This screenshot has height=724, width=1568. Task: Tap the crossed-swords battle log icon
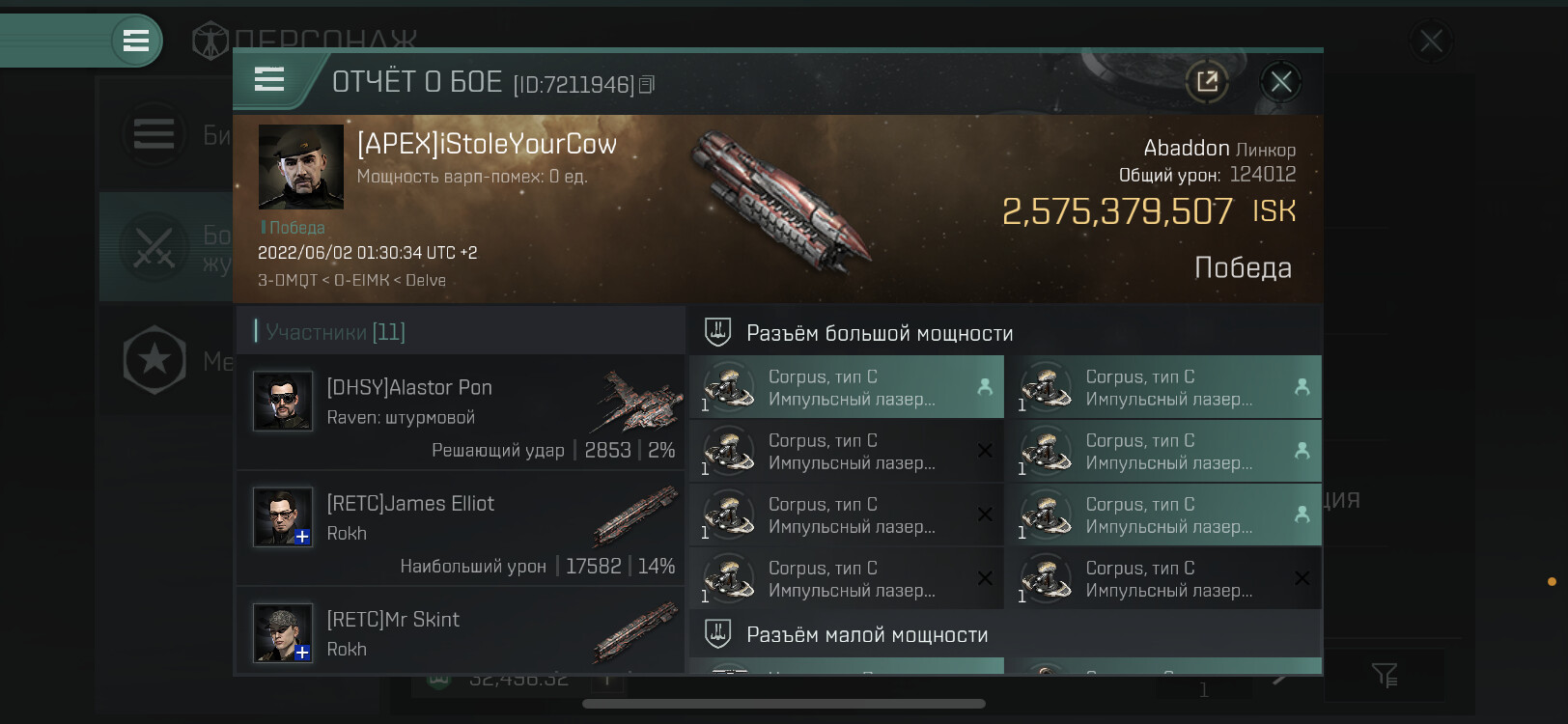click(x=154, y=247)
